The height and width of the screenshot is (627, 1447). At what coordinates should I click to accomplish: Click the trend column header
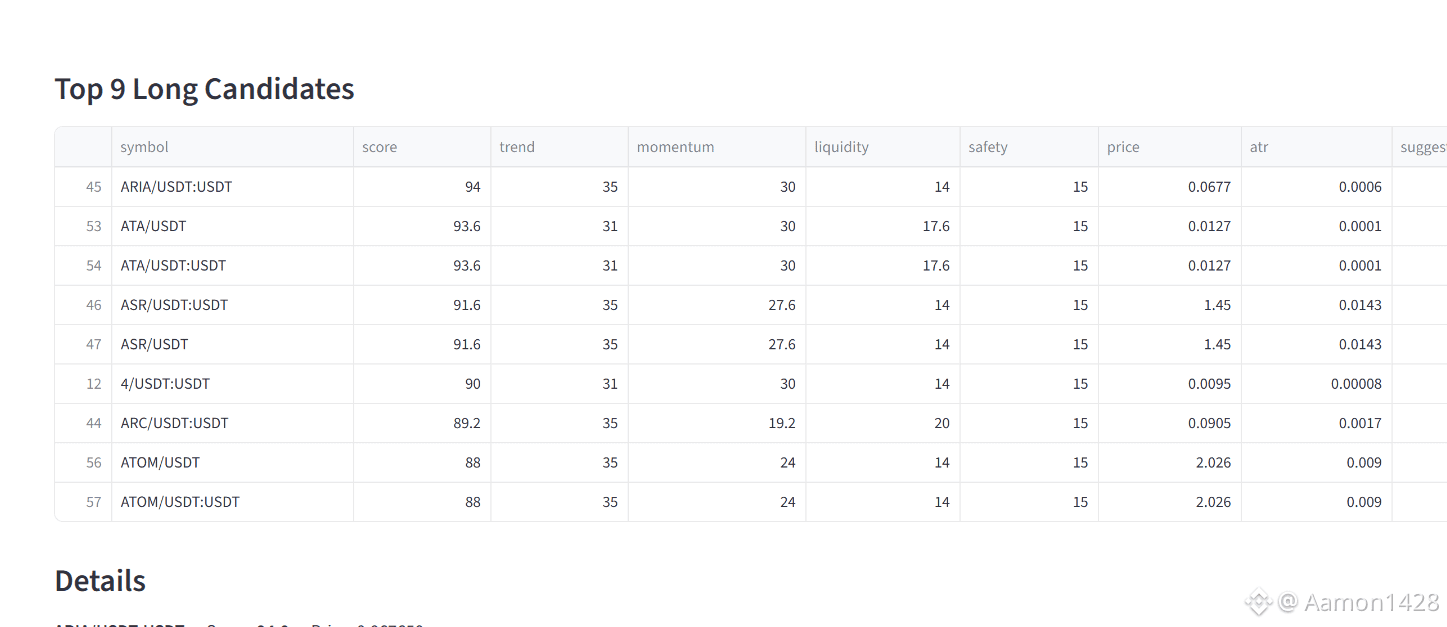[x=517, y=147]
